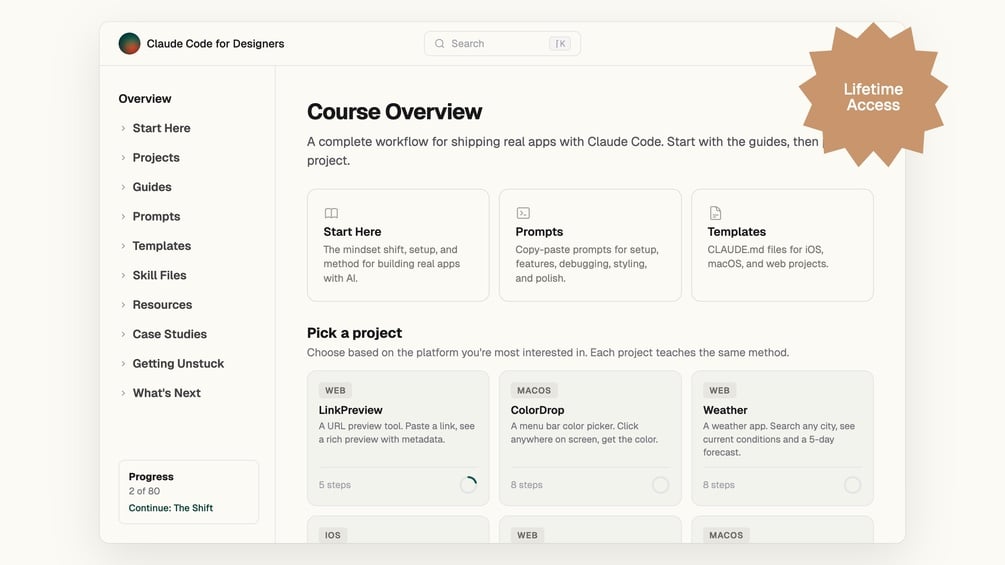Open the LinkPreview project card

point(398,438)
